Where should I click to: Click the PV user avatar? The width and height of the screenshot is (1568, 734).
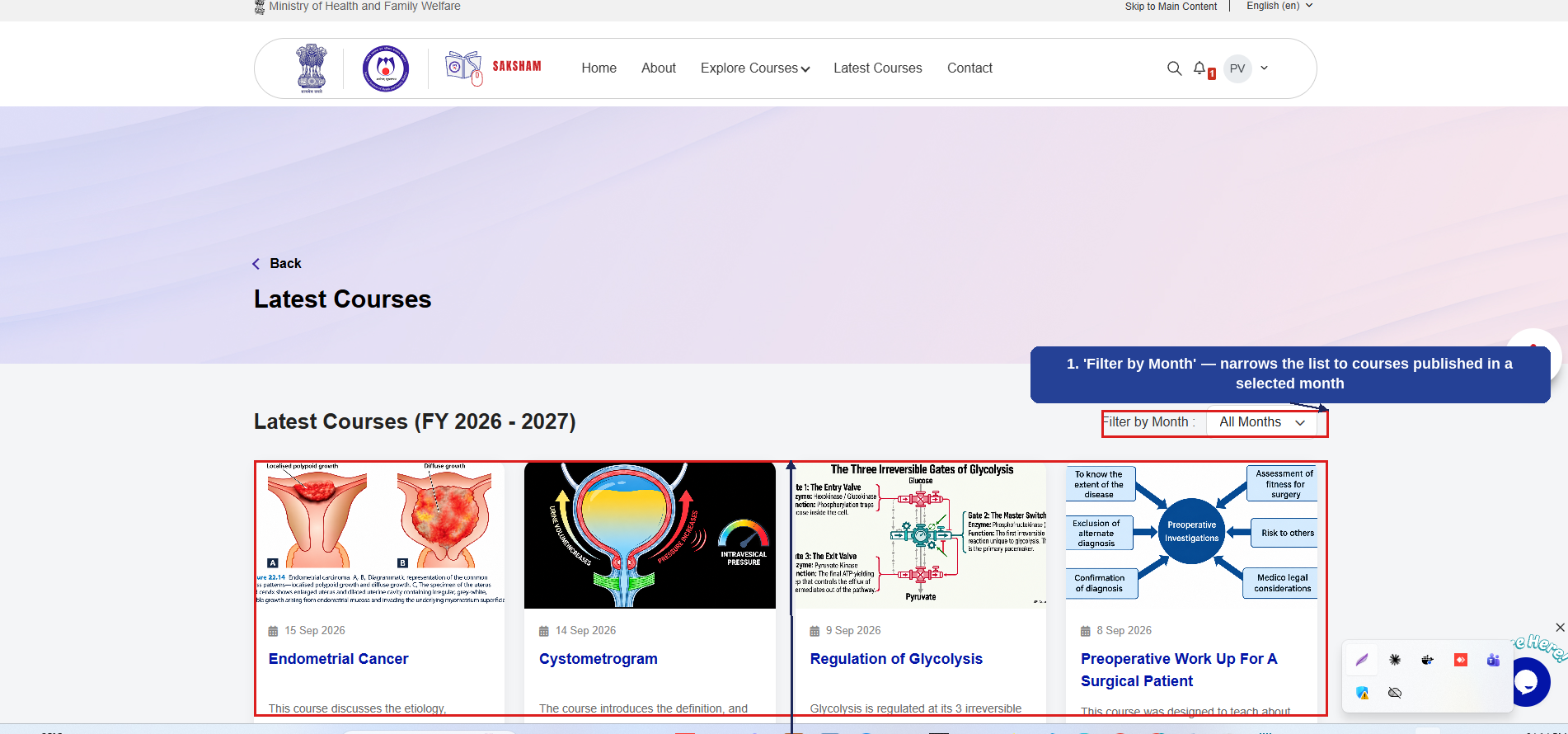1237,68
